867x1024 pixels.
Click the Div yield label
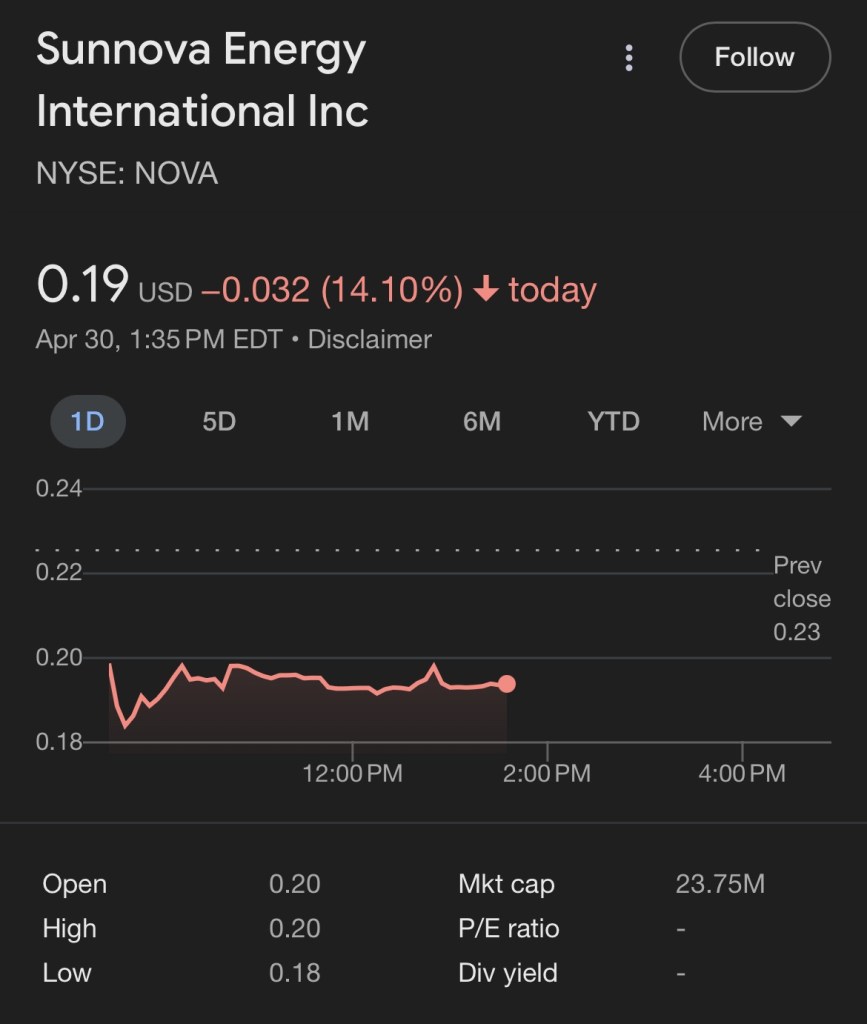tap(508, 972)
